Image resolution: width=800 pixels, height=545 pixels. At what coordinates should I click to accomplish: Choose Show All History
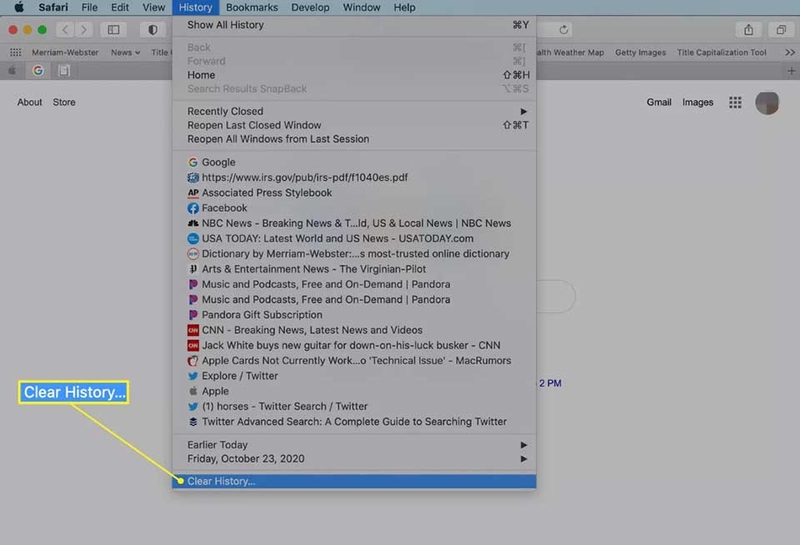[354, 25]
